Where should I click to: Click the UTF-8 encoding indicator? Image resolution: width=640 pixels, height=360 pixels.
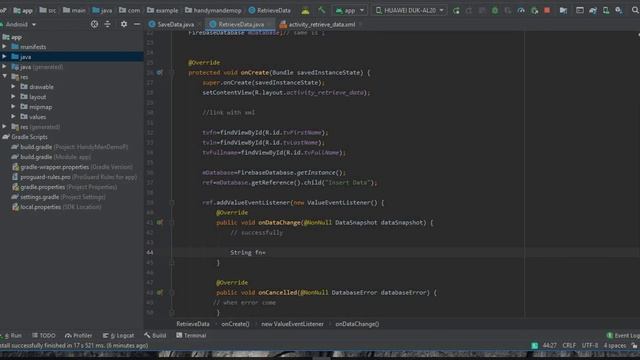(590, 345)
